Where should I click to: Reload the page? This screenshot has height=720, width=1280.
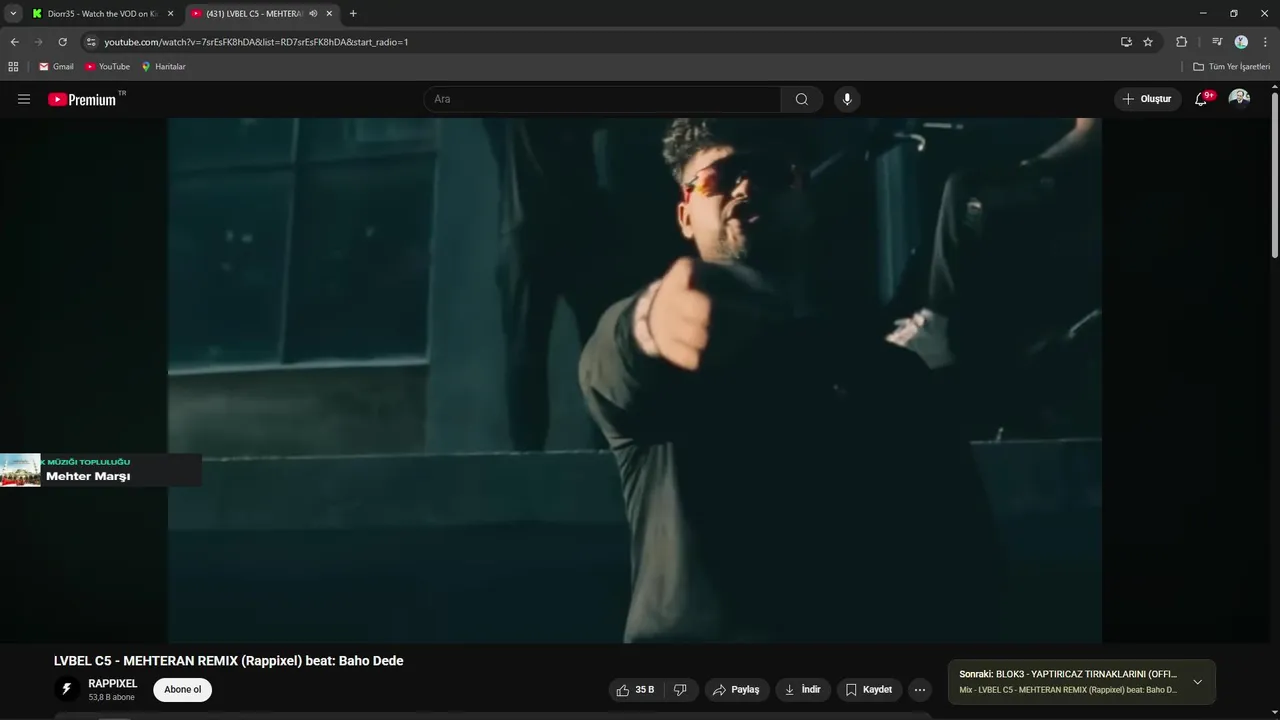62,42
